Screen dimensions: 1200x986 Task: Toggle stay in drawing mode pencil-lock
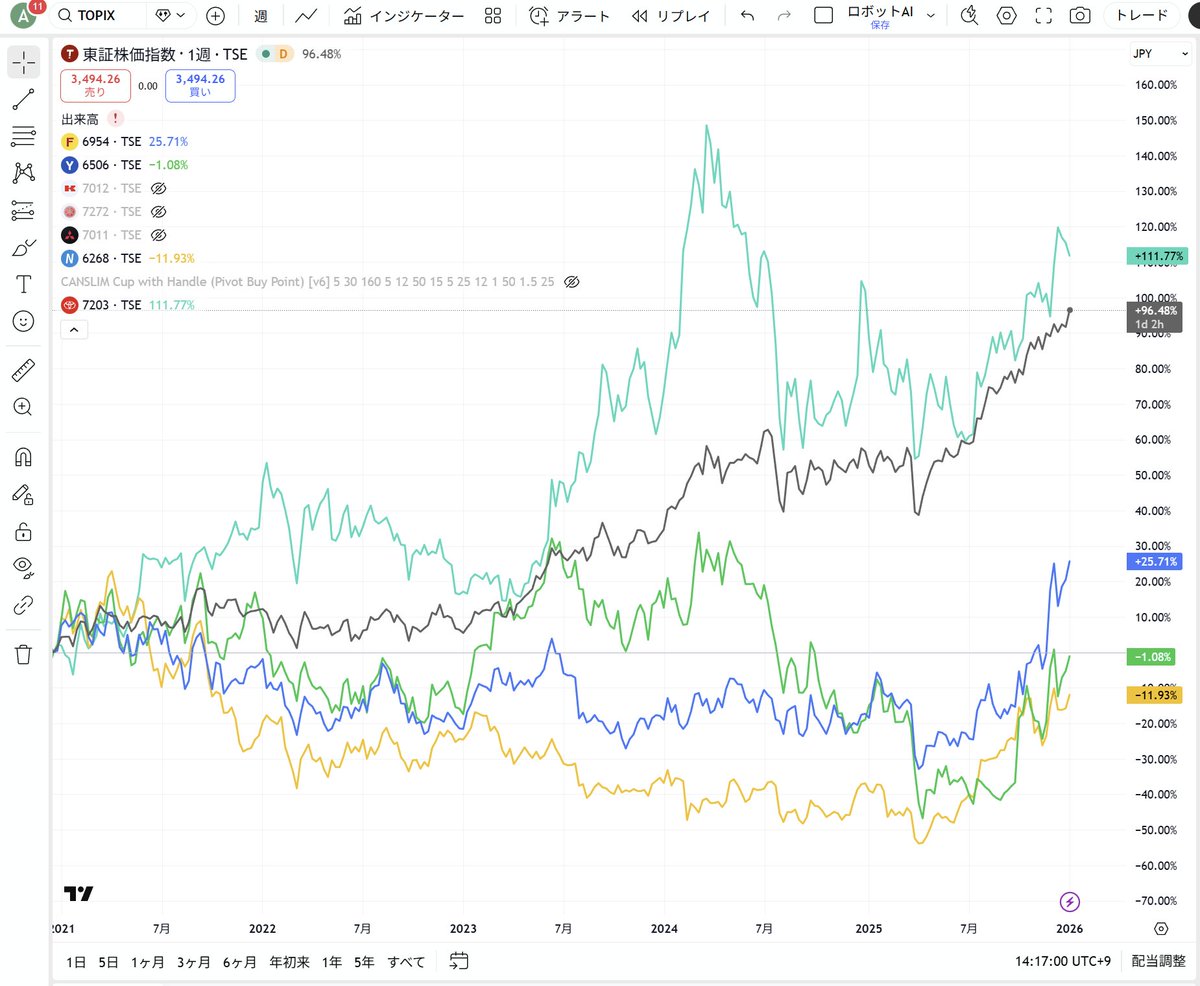tap(24, 494)
